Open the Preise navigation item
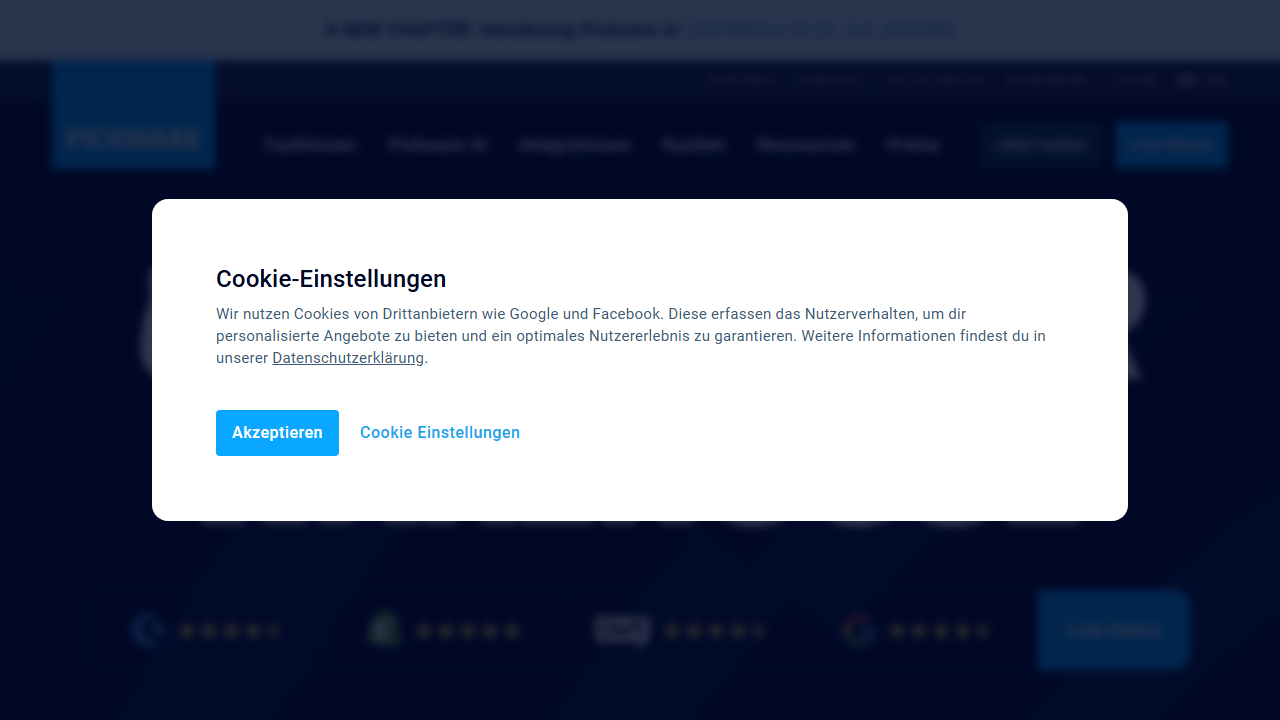 click(914, 145)
